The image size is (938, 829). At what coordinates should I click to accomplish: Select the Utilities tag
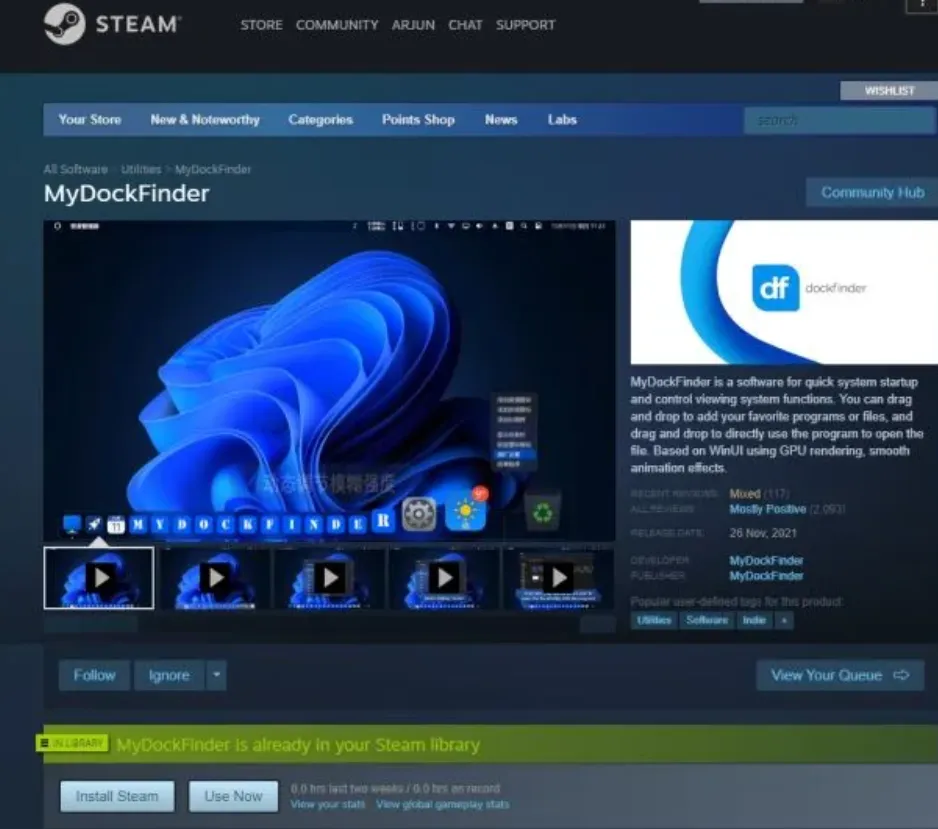point(654,620)
